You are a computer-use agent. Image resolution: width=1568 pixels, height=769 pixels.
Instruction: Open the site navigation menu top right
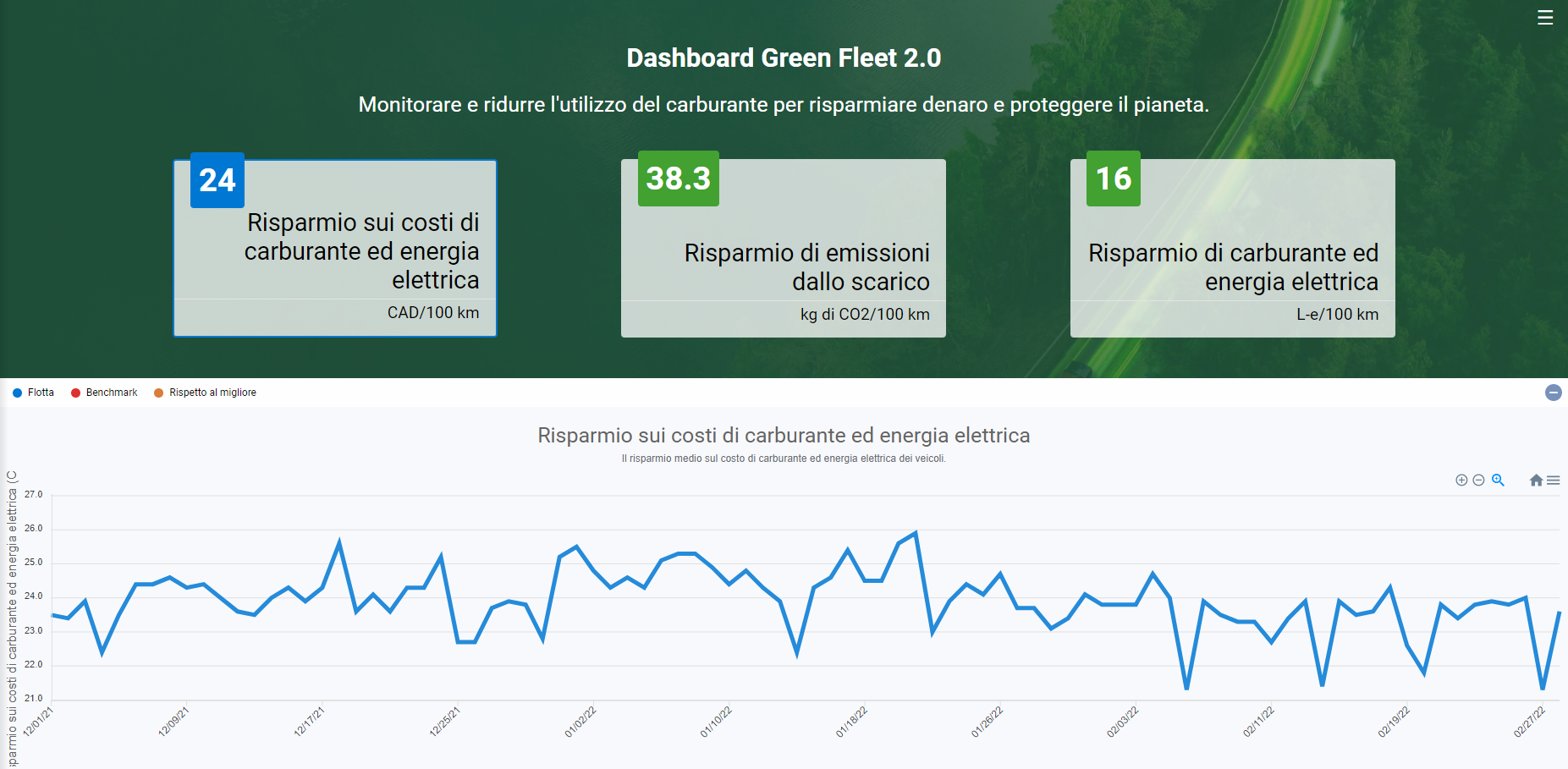click(x=1546, y=16)
